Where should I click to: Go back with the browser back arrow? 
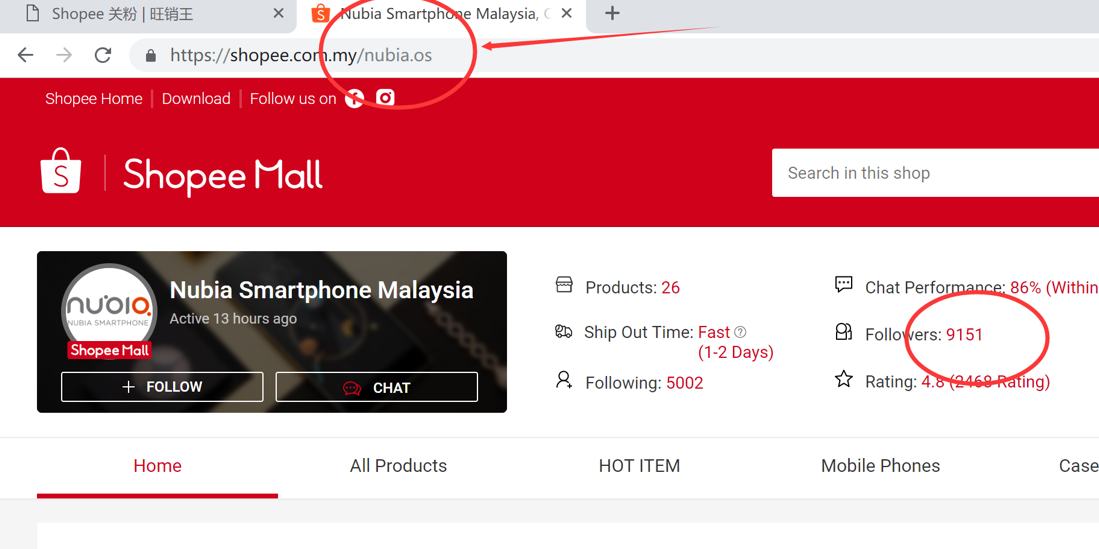pos(25,55)
